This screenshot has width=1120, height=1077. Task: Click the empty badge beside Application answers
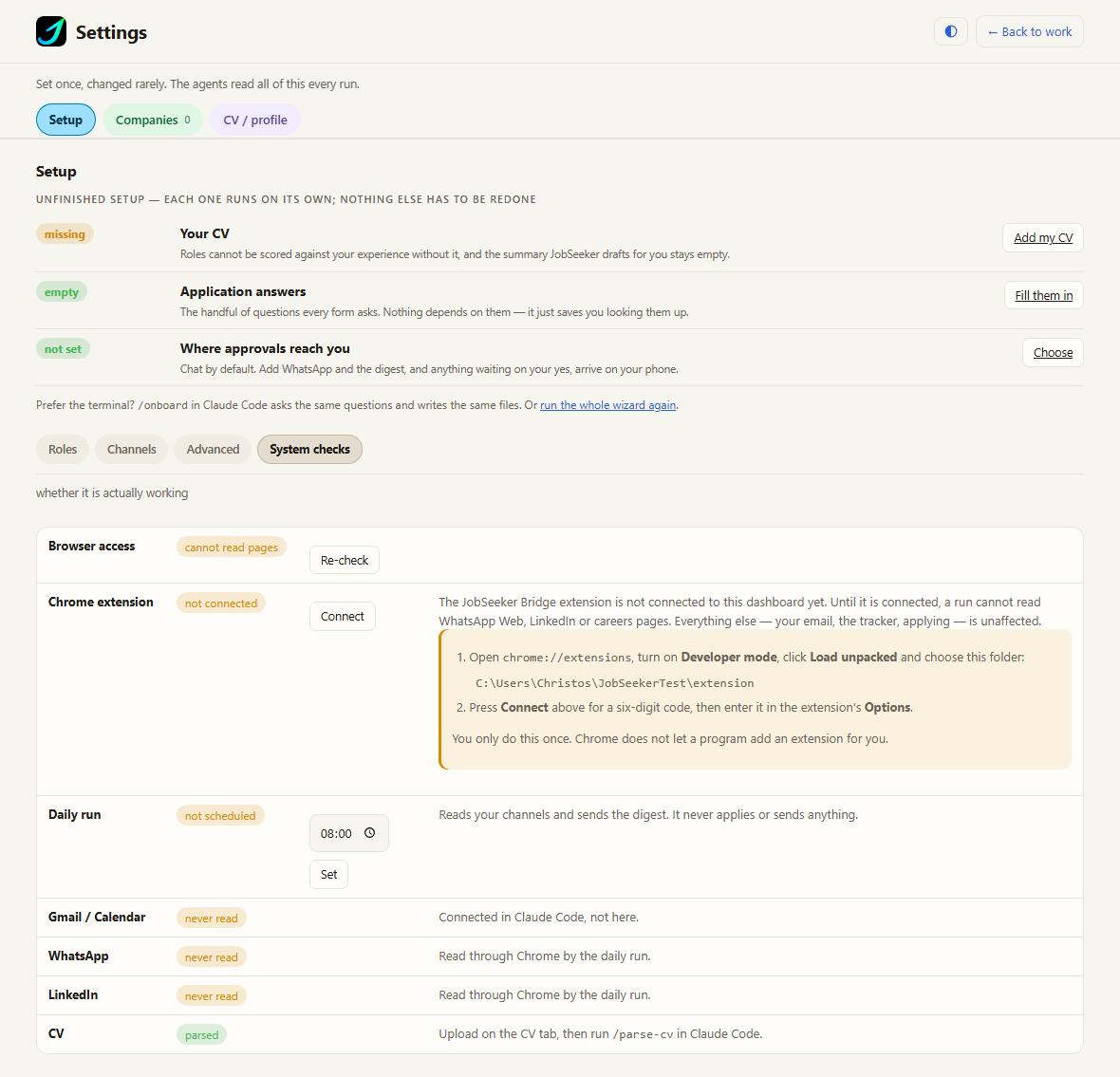pos(62,292)
